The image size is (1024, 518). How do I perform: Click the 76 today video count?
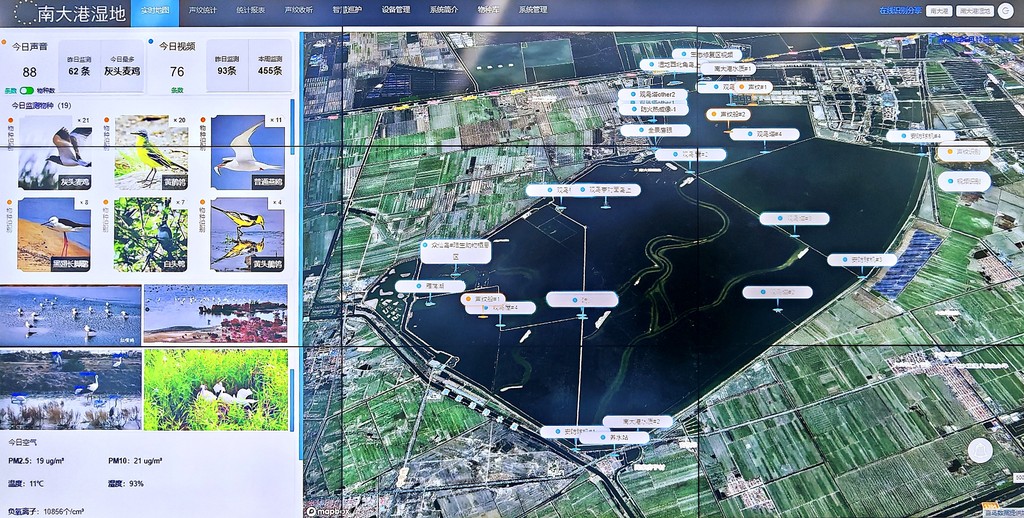[177, 71]
